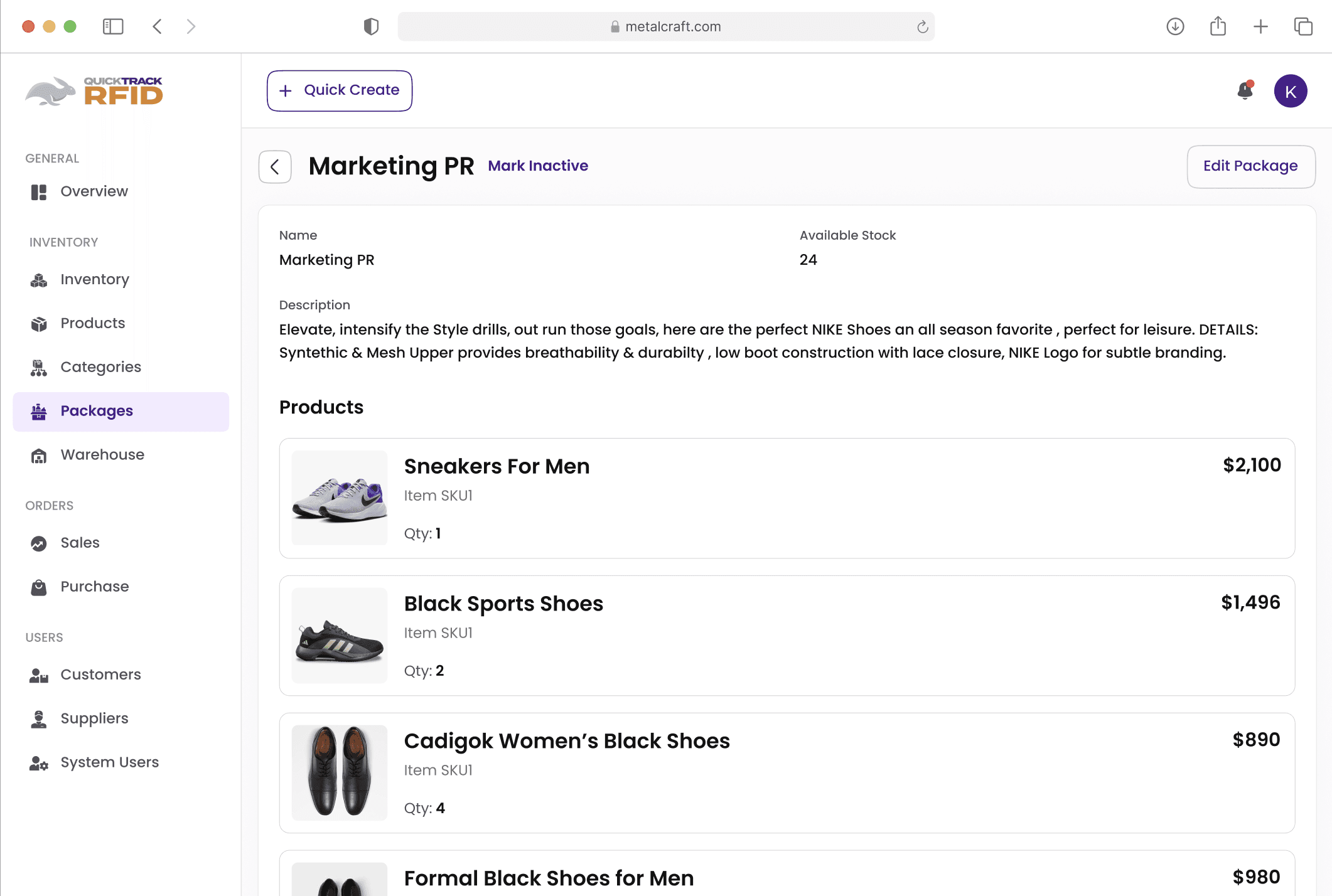The image size is (1332, 896).
Task: Toggle the browser sidebar icon
Action: [113, 26]
